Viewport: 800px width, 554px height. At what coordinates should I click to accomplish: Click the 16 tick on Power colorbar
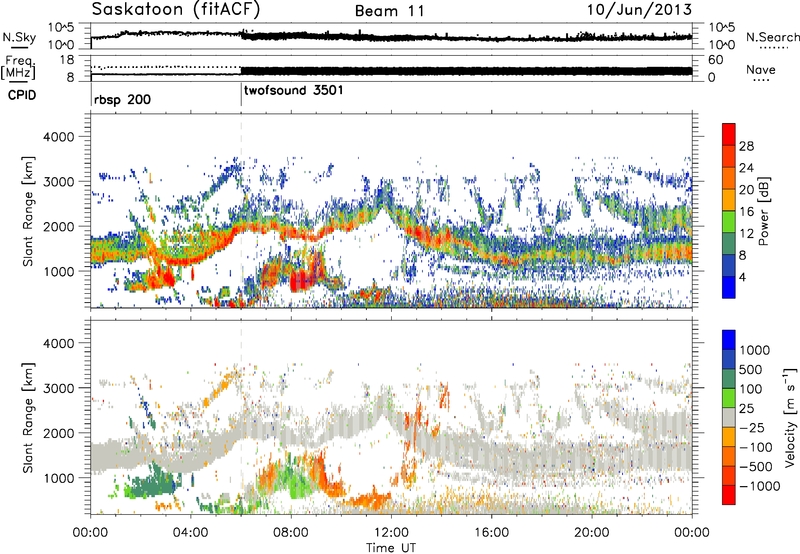(746, 212)
